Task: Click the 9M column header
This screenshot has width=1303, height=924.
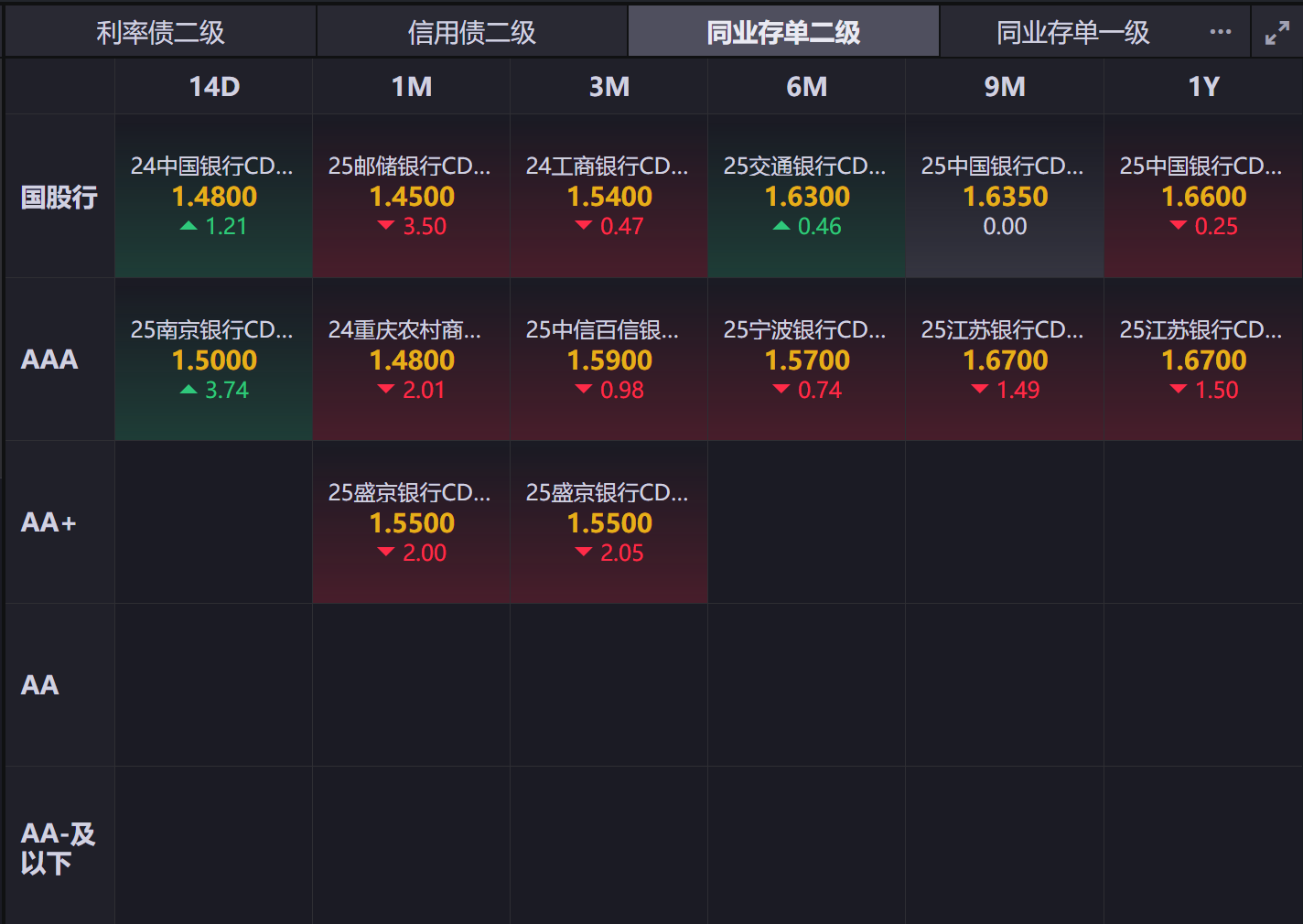Action: (x=1005, y=87)
